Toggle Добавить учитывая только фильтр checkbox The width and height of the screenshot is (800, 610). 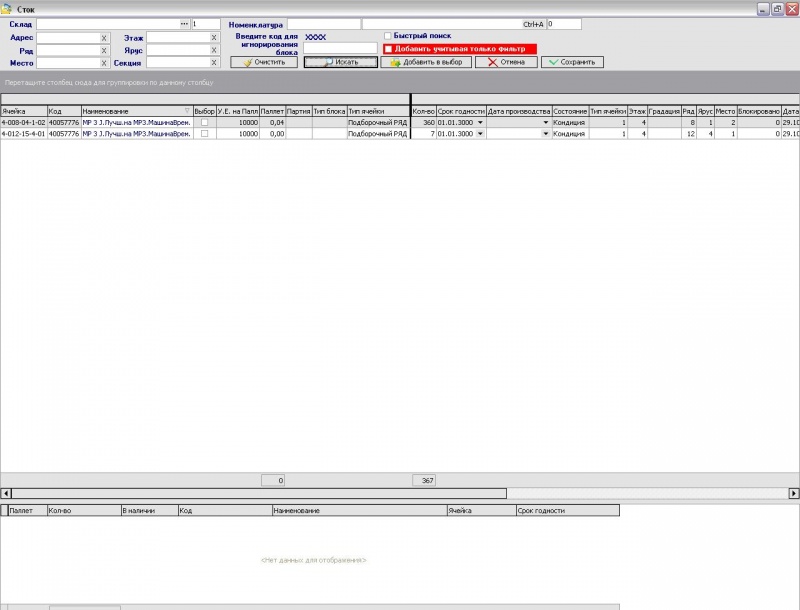coord(388,48)
